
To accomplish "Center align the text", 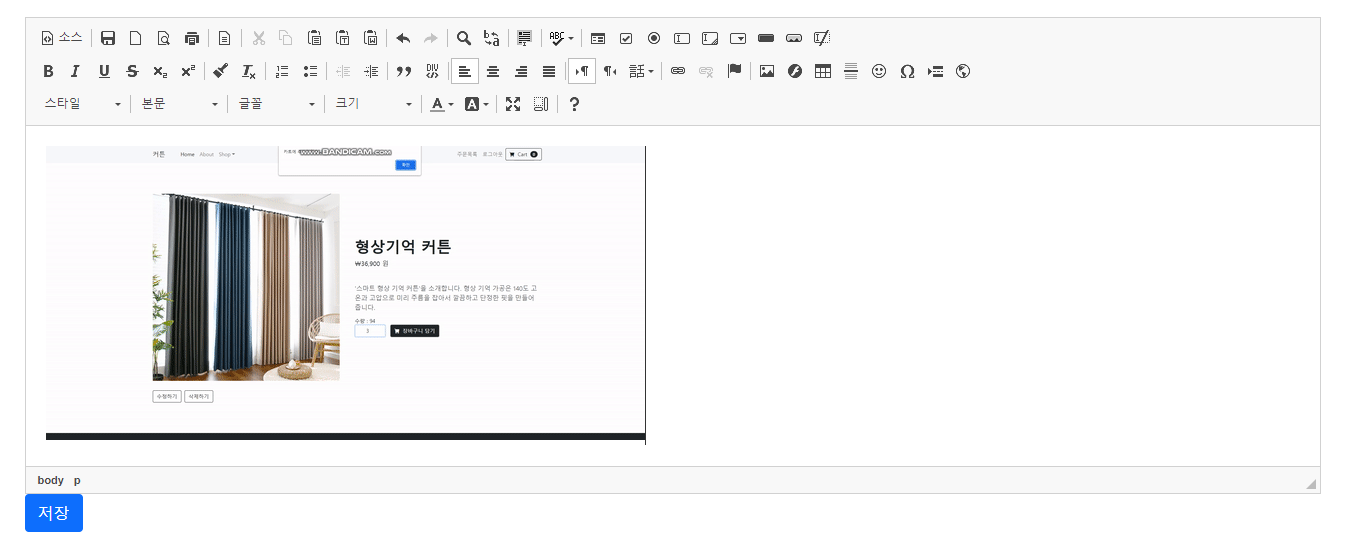I will pyautogui.click(x=493, y=71).
